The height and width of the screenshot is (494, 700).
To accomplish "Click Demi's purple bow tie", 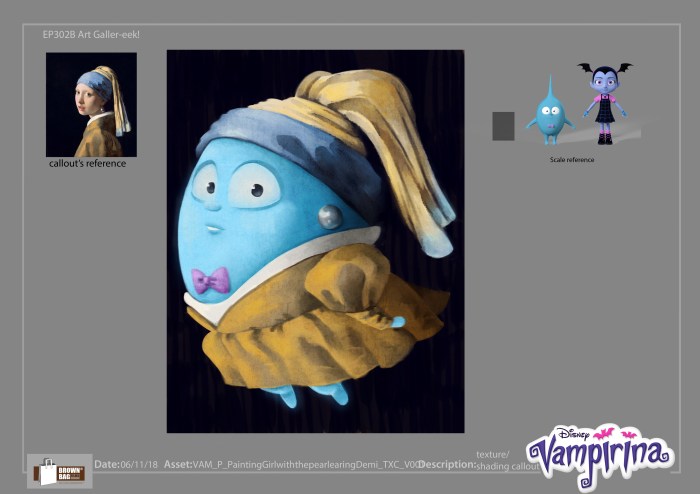I will tap(210, 281).
